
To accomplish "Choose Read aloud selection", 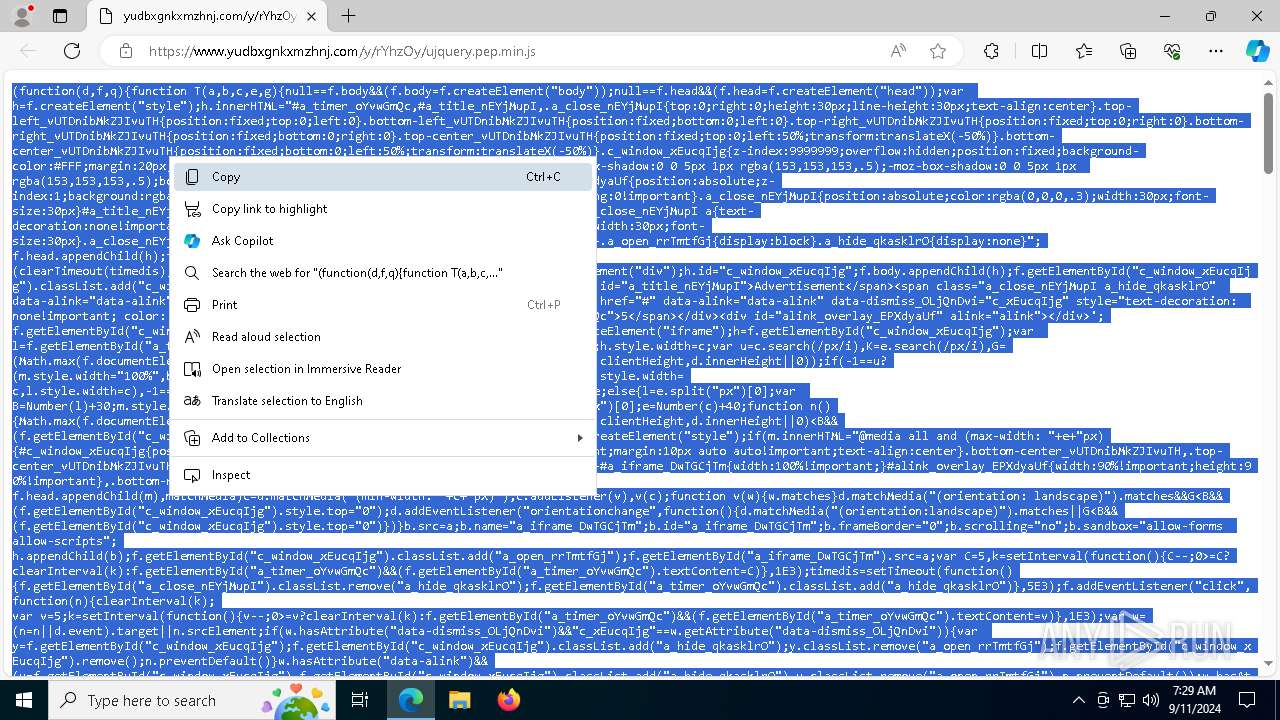I will (384, 337).
